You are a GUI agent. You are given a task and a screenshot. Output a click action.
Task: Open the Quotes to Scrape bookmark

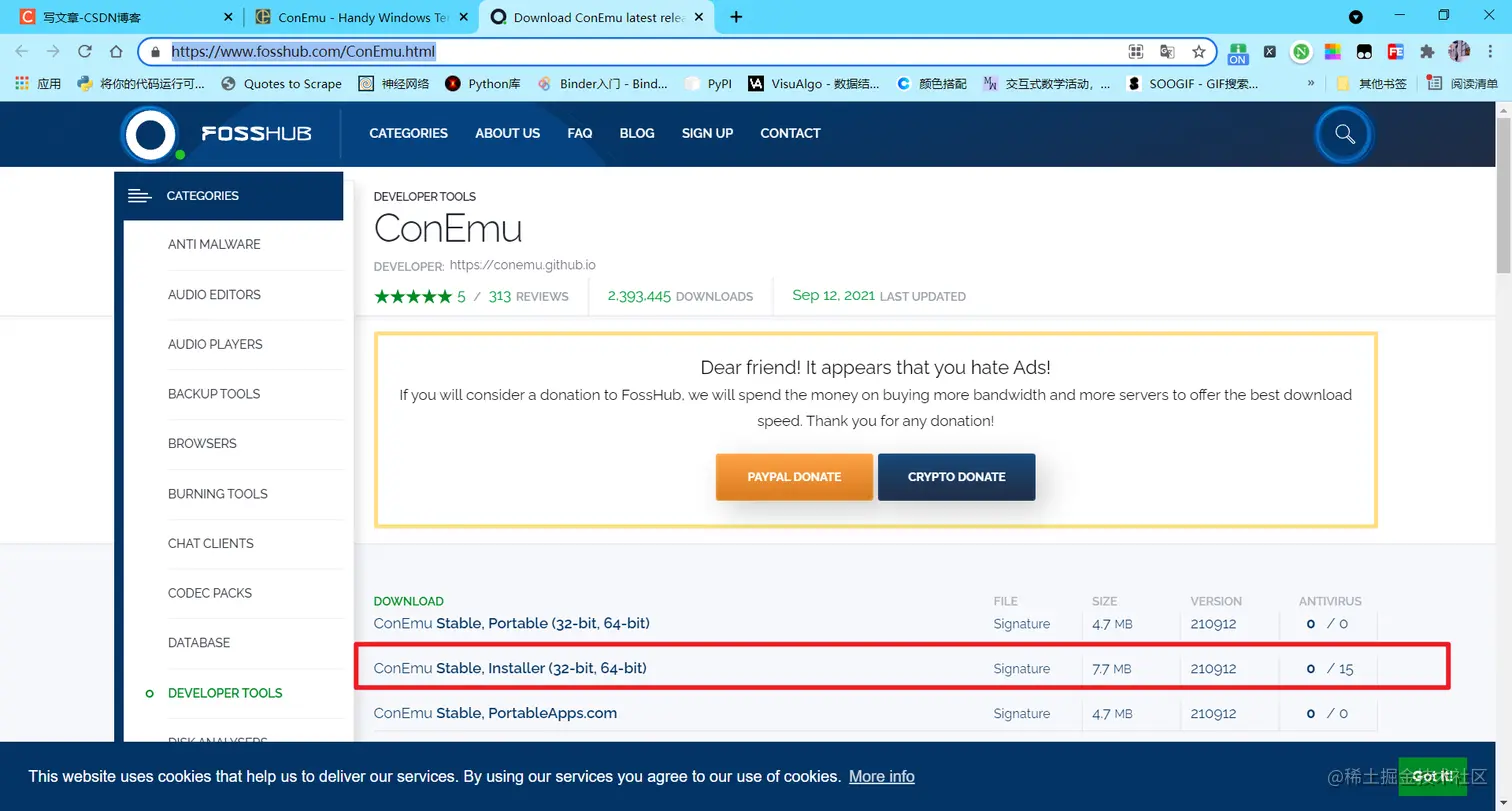(x=282, y=84)
